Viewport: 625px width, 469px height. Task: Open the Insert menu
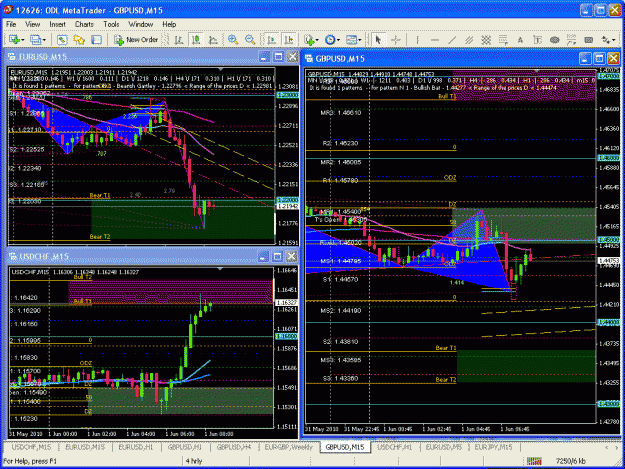57,24
